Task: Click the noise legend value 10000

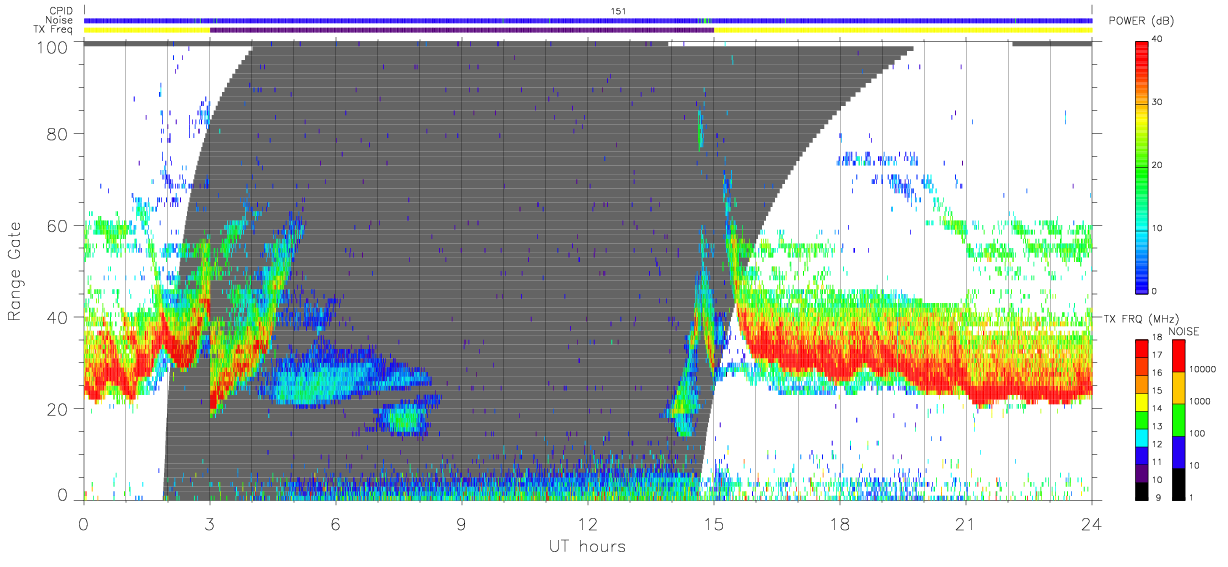Action: click(1203, 369)
